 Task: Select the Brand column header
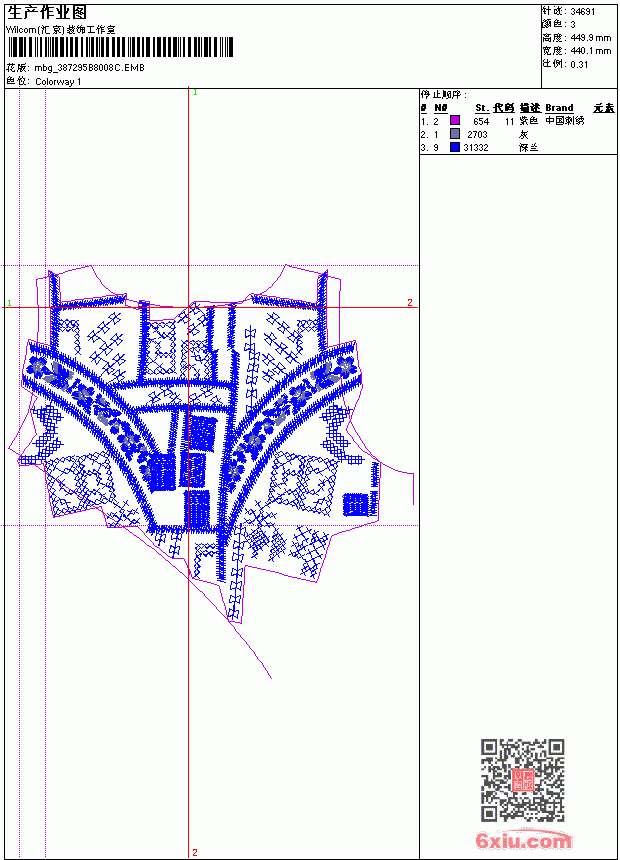tap(559, 108)
